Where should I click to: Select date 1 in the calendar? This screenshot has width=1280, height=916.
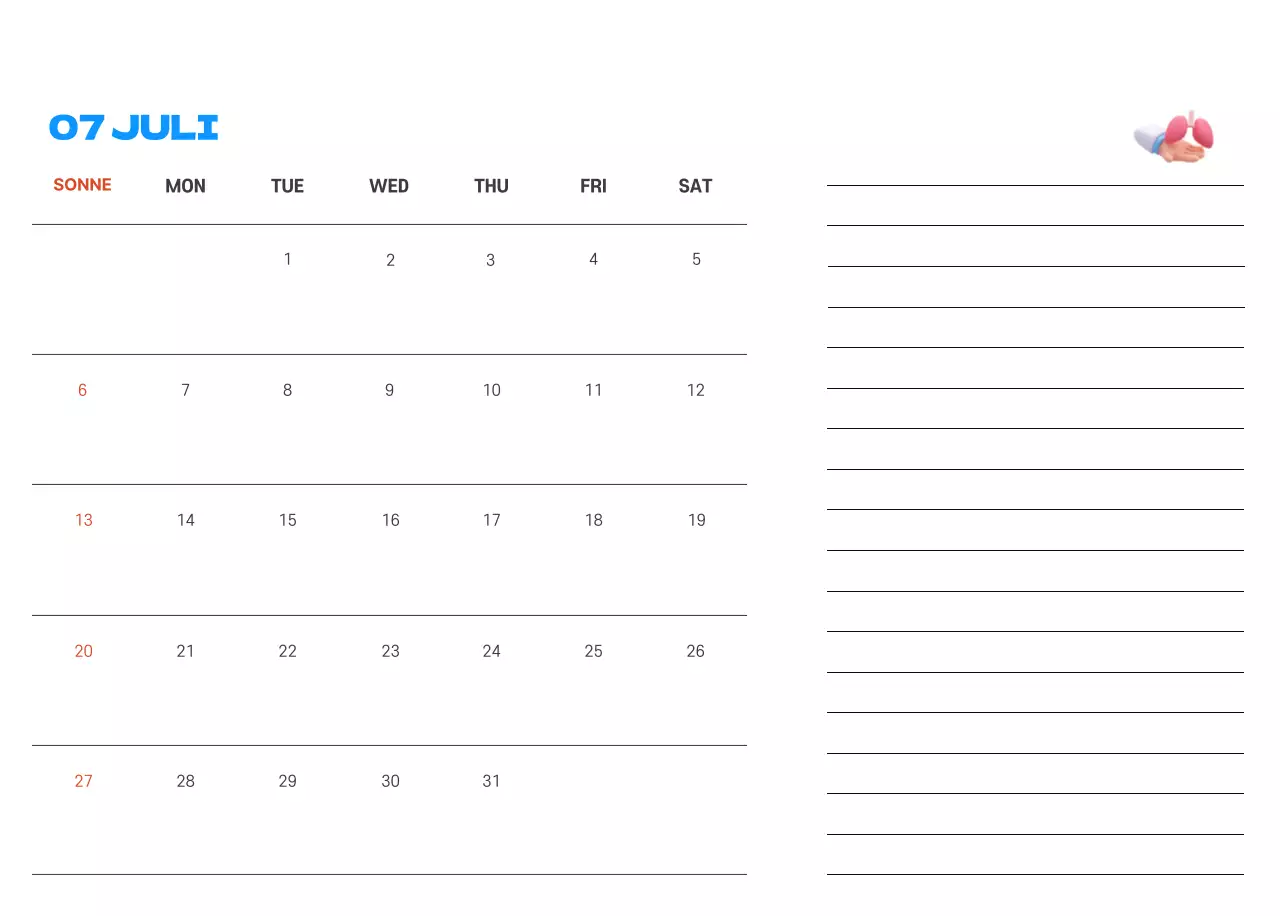pyautogui.click(x=288, y=259)
